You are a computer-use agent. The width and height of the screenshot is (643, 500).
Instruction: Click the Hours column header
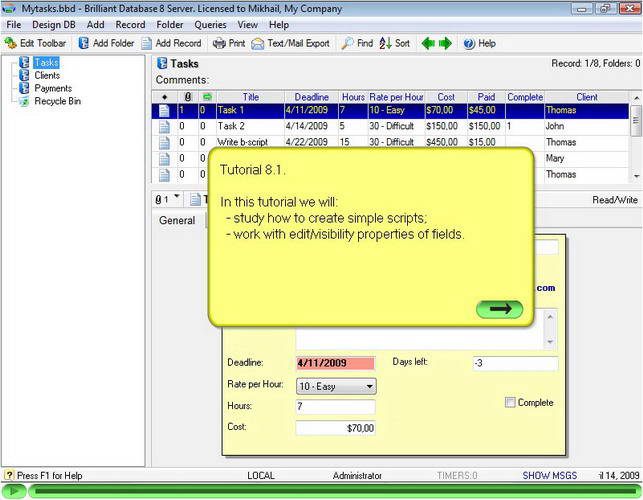(x=353, y=97)
